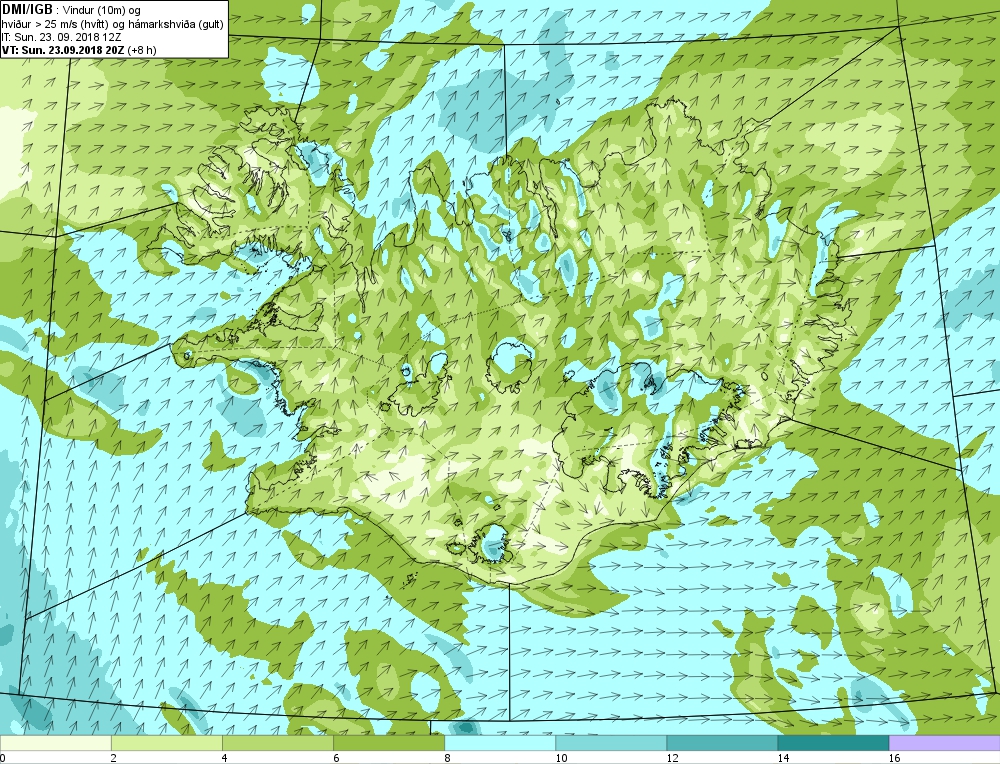
Task: Click the 12–14 m/s darker teal legend swatch
Action: point(722,743)
